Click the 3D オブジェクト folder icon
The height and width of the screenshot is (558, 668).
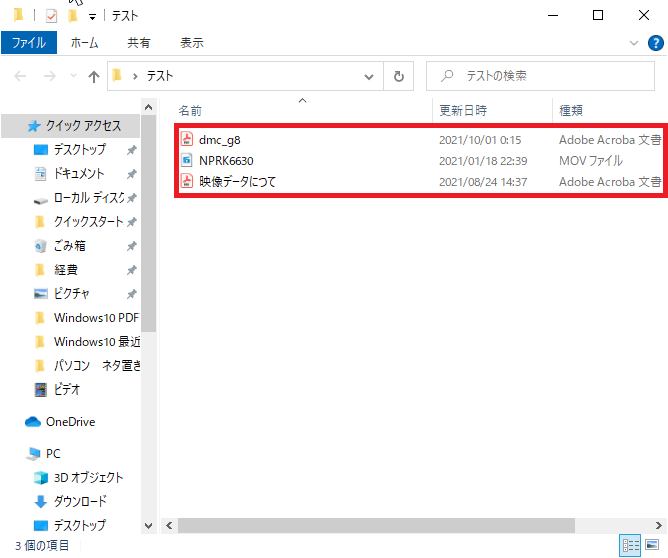(x=41, y=478)
